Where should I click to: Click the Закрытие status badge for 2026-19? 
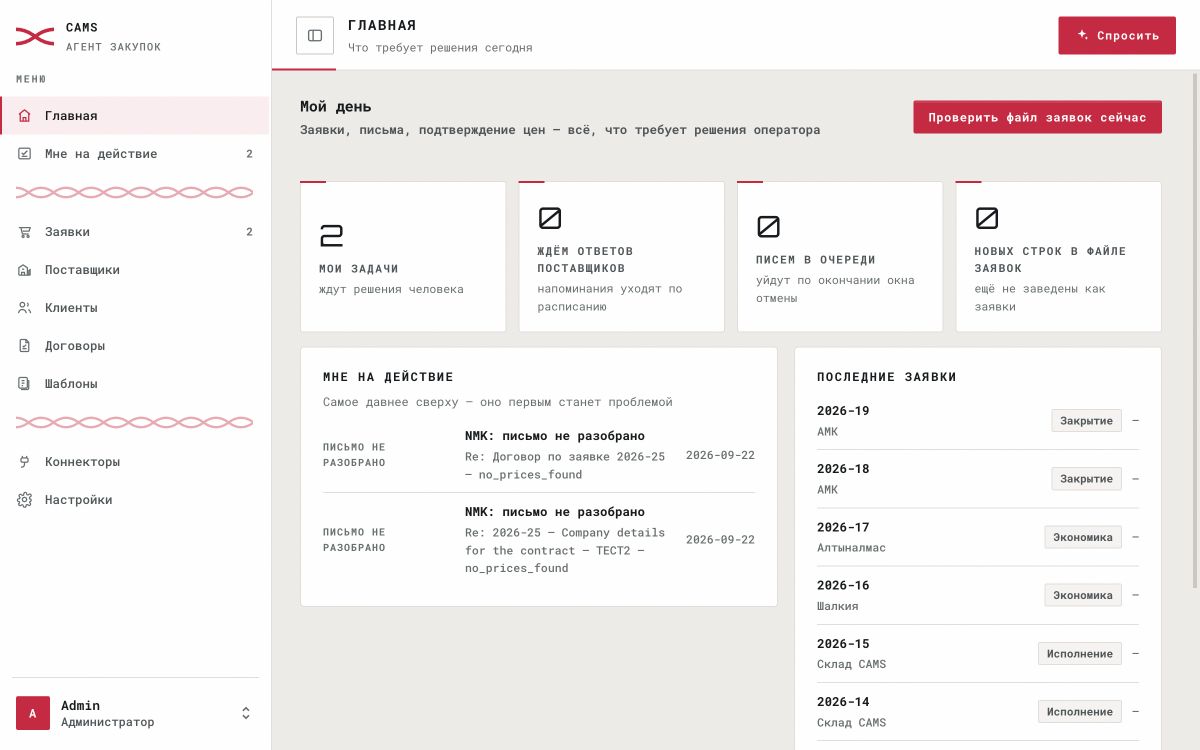[1086, 421]
